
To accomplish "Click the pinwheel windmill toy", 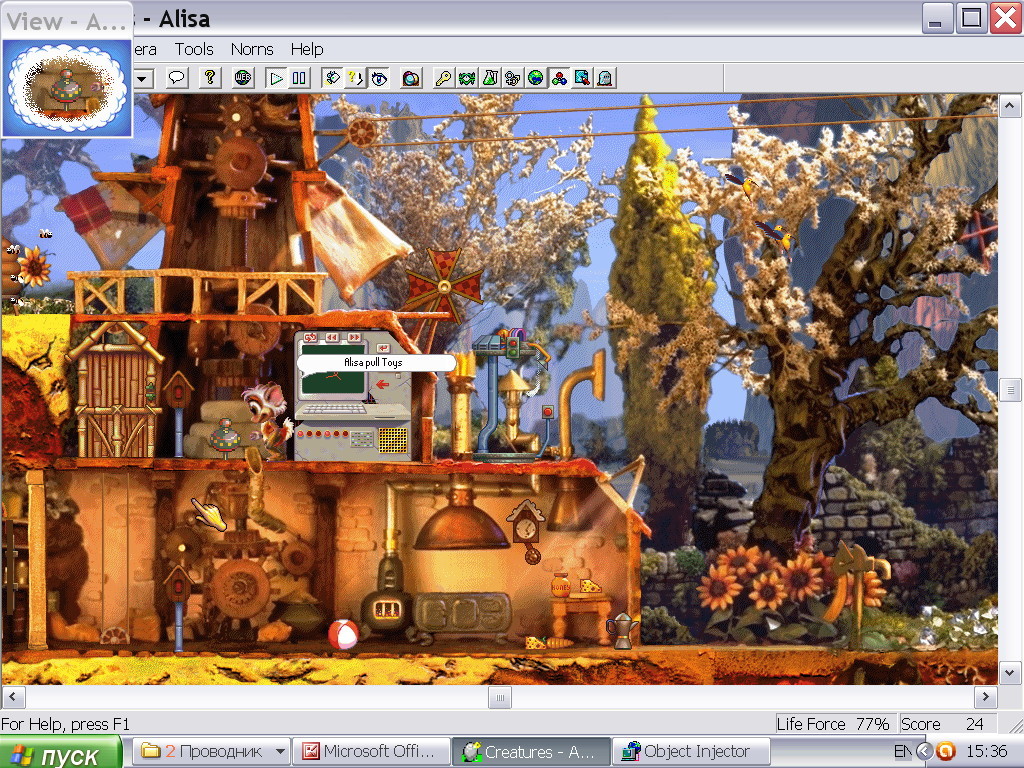I will click(445, 286).
